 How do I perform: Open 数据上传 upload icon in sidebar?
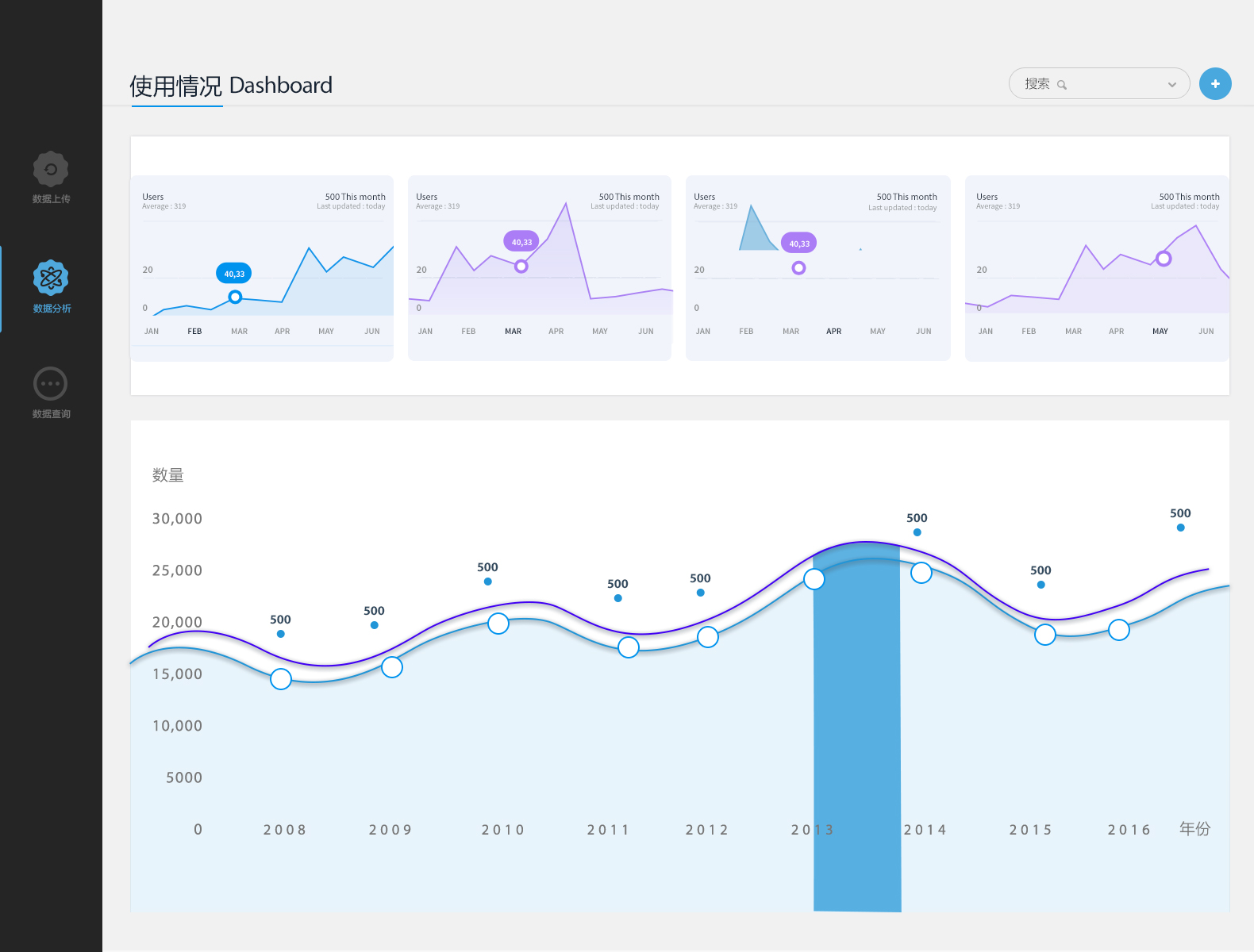coord(51,169)
